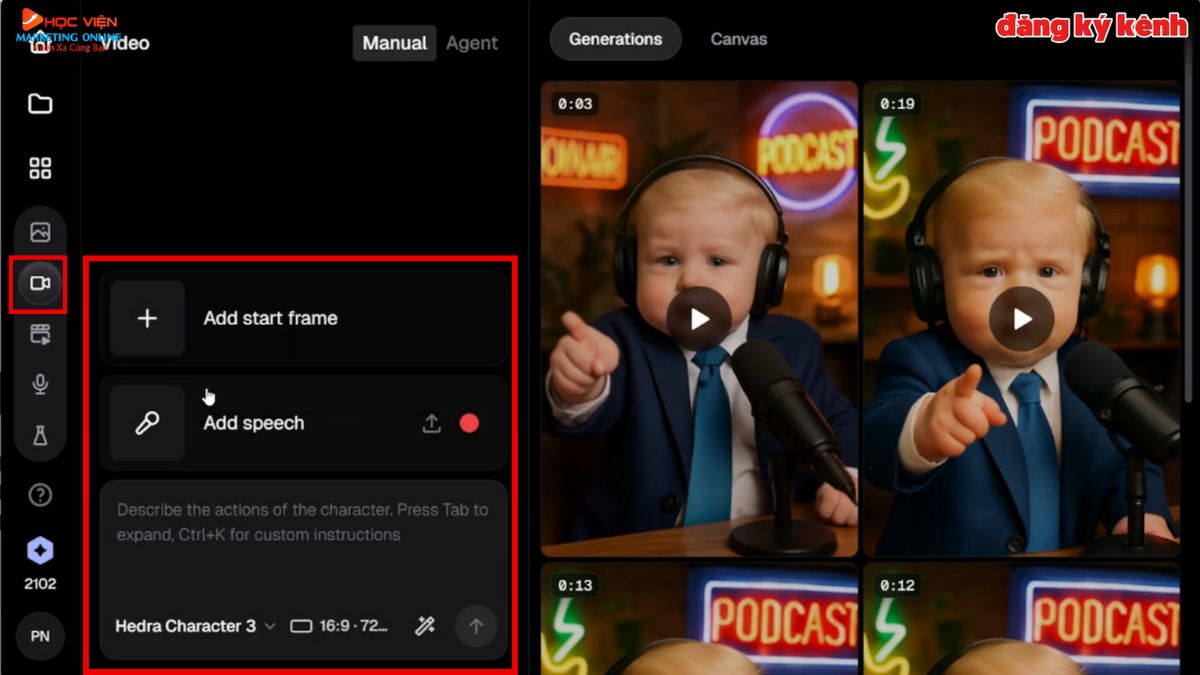Open the apps grid icon in the sidebar
The height and width of the screenshot is (675, 1200).
40,167
